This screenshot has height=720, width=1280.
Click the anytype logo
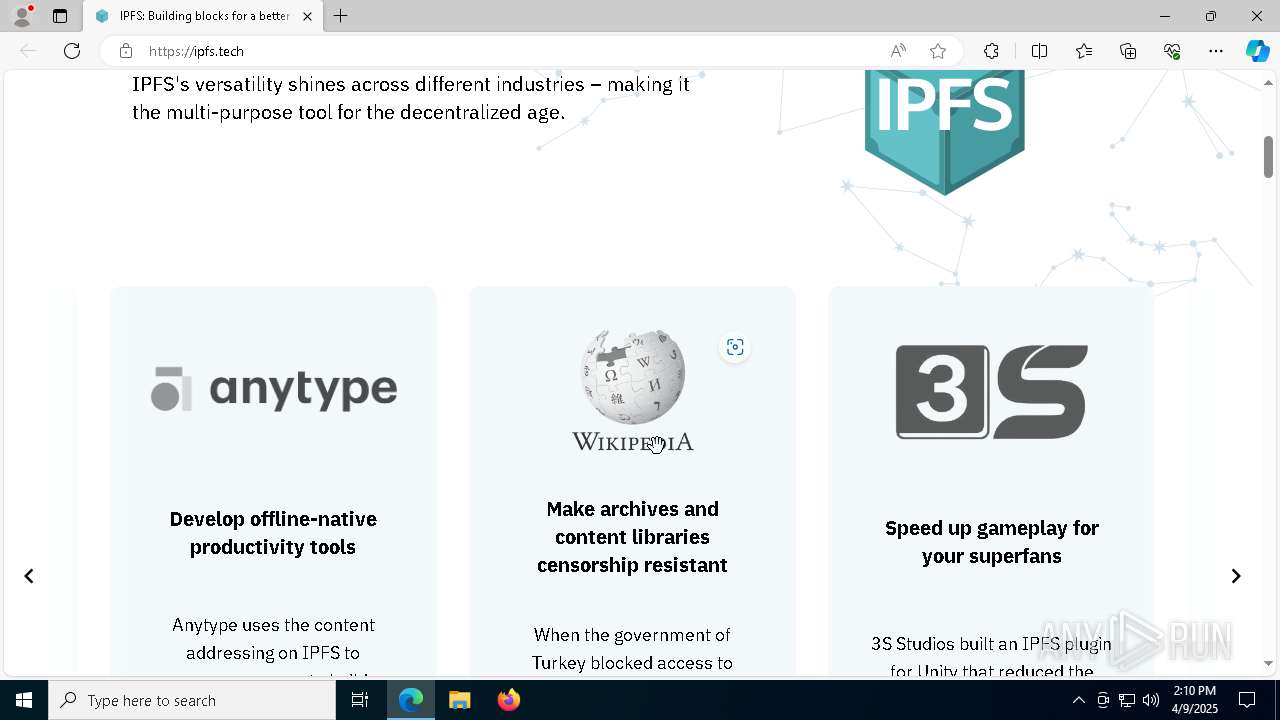click(274, 389)
